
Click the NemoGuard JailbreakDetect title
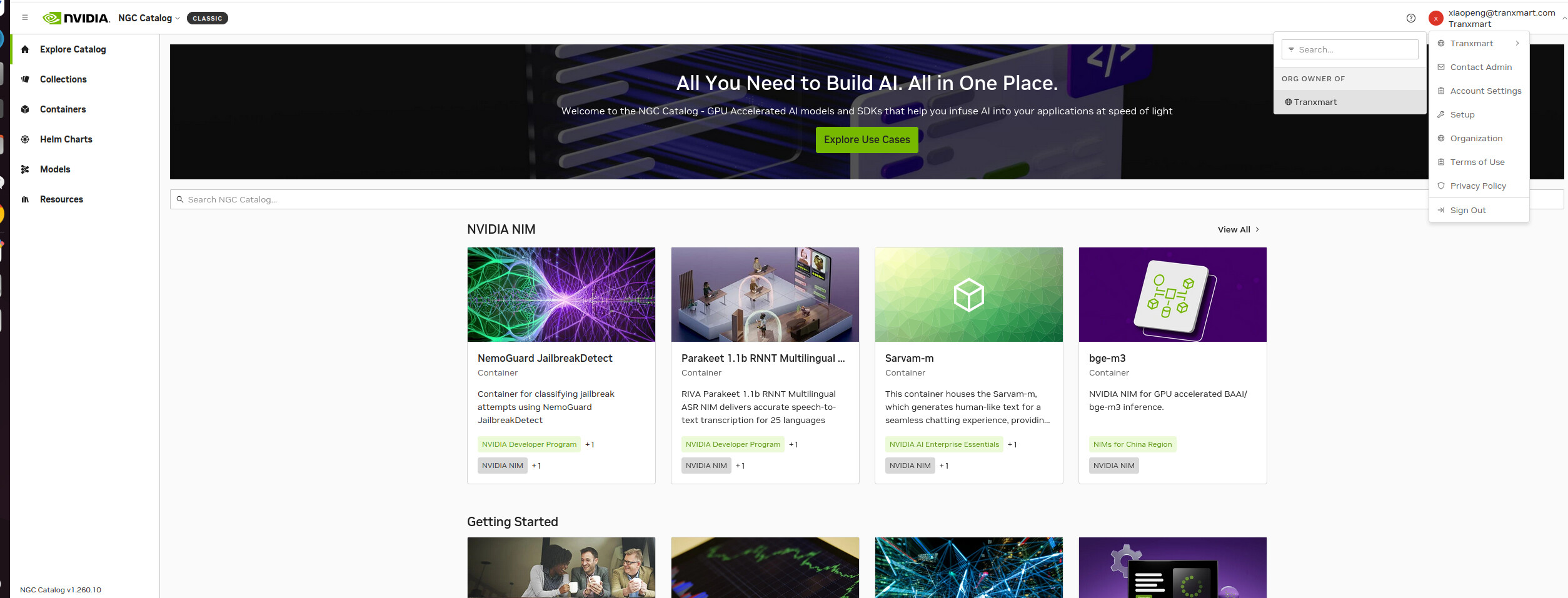coord(545,358)
